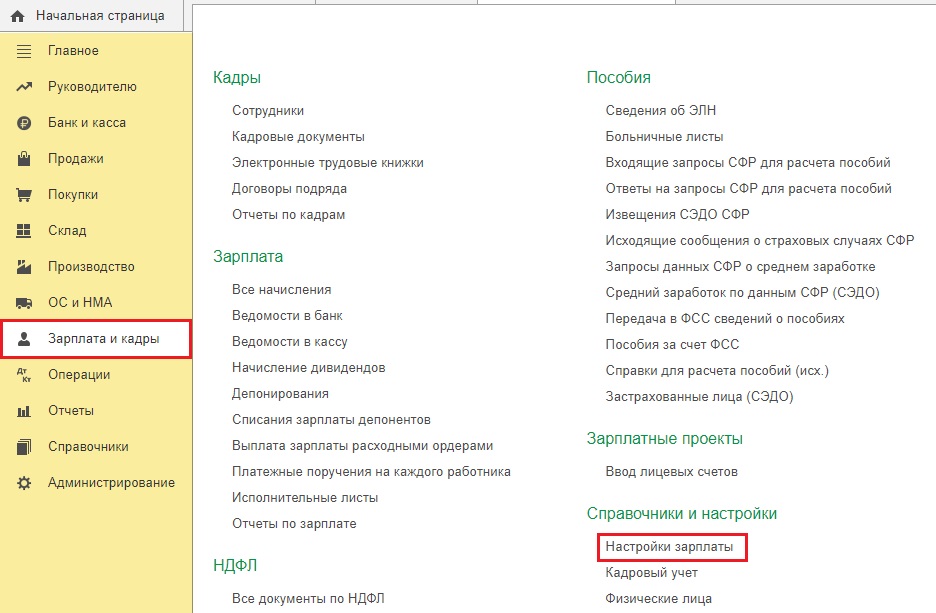Click the person icon for Зарплата и кадры
Viewport: 936px width, 613px height.
coord(24,339)
